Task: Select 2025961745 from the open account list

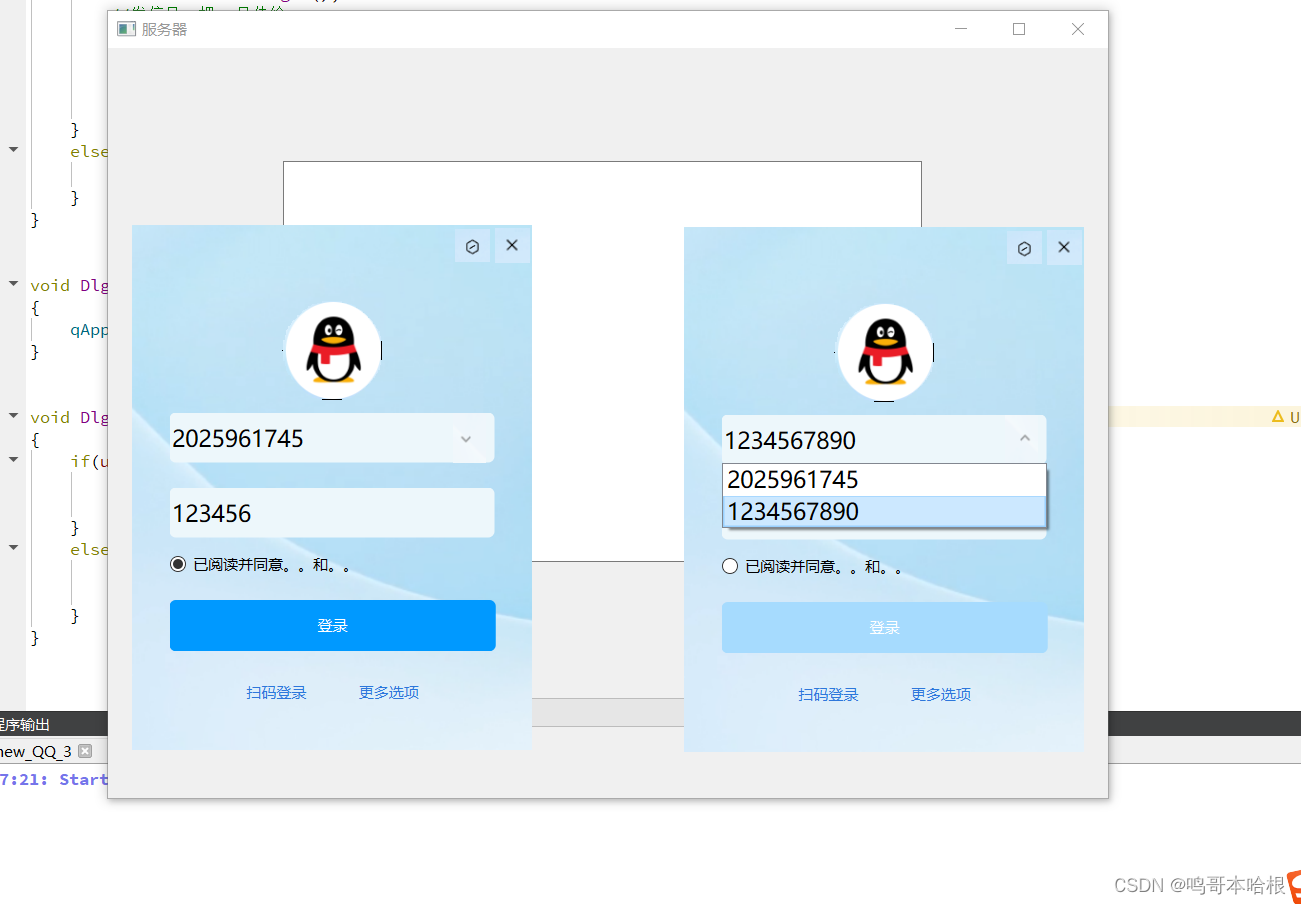Action: click(884, 479)
